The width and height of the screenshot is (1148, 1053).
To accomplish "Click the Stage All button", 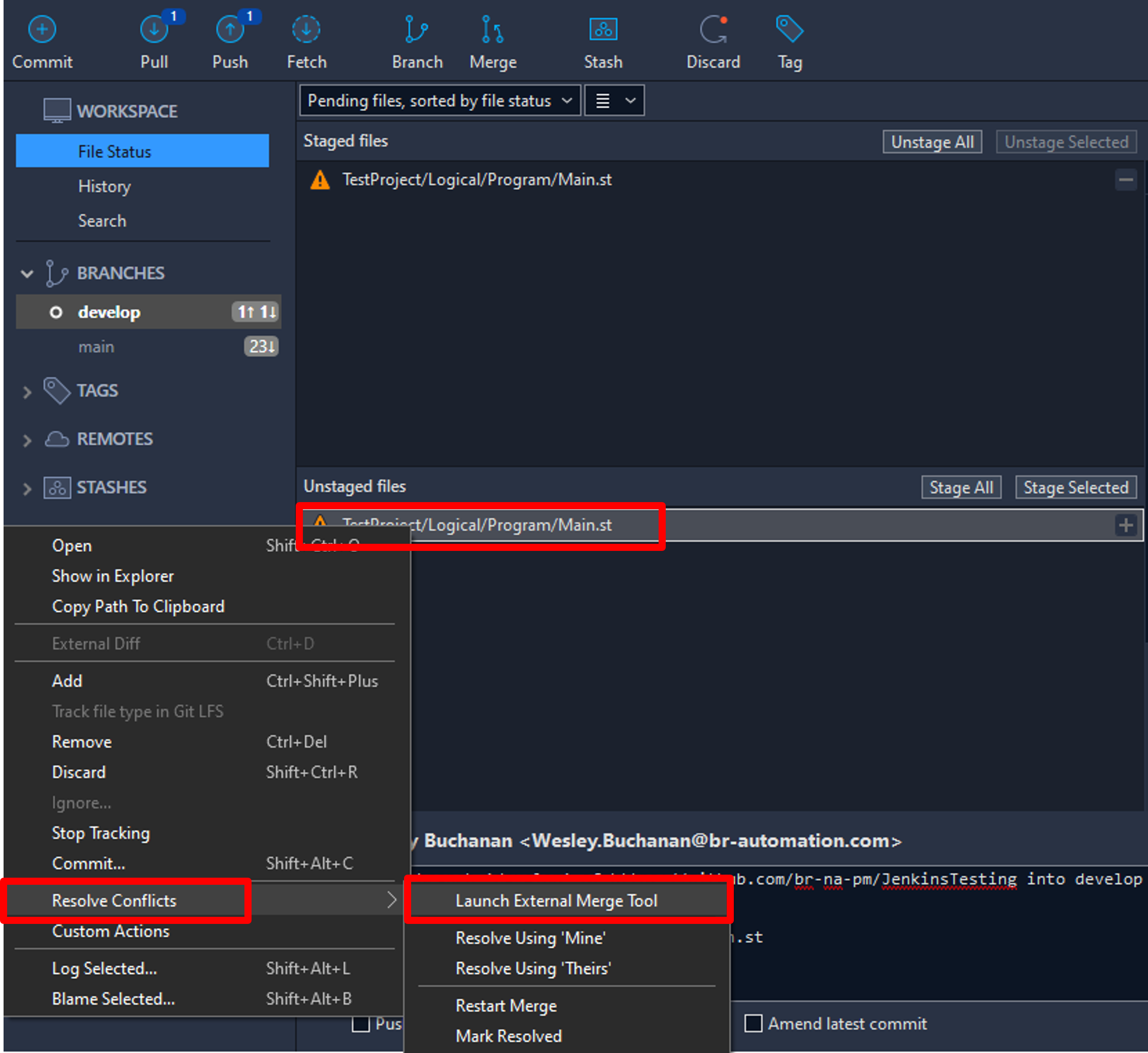I will (961, 488).
